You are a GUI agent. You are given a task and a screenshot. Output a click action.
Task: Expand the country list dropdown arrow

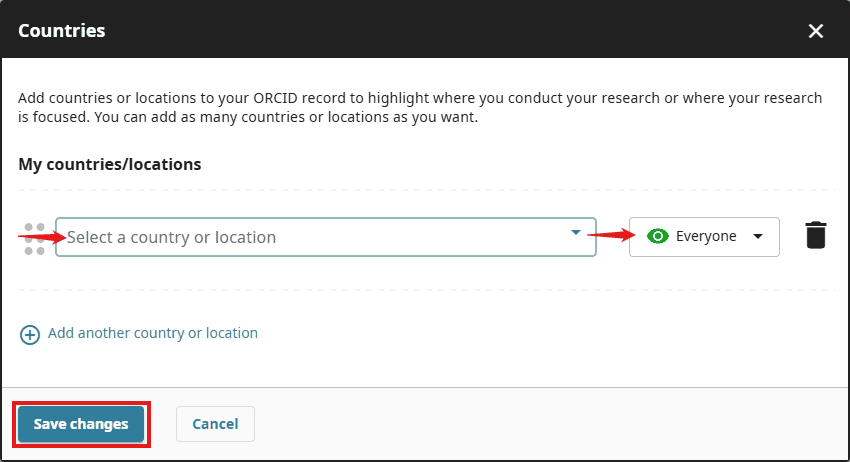click(575, 233)
